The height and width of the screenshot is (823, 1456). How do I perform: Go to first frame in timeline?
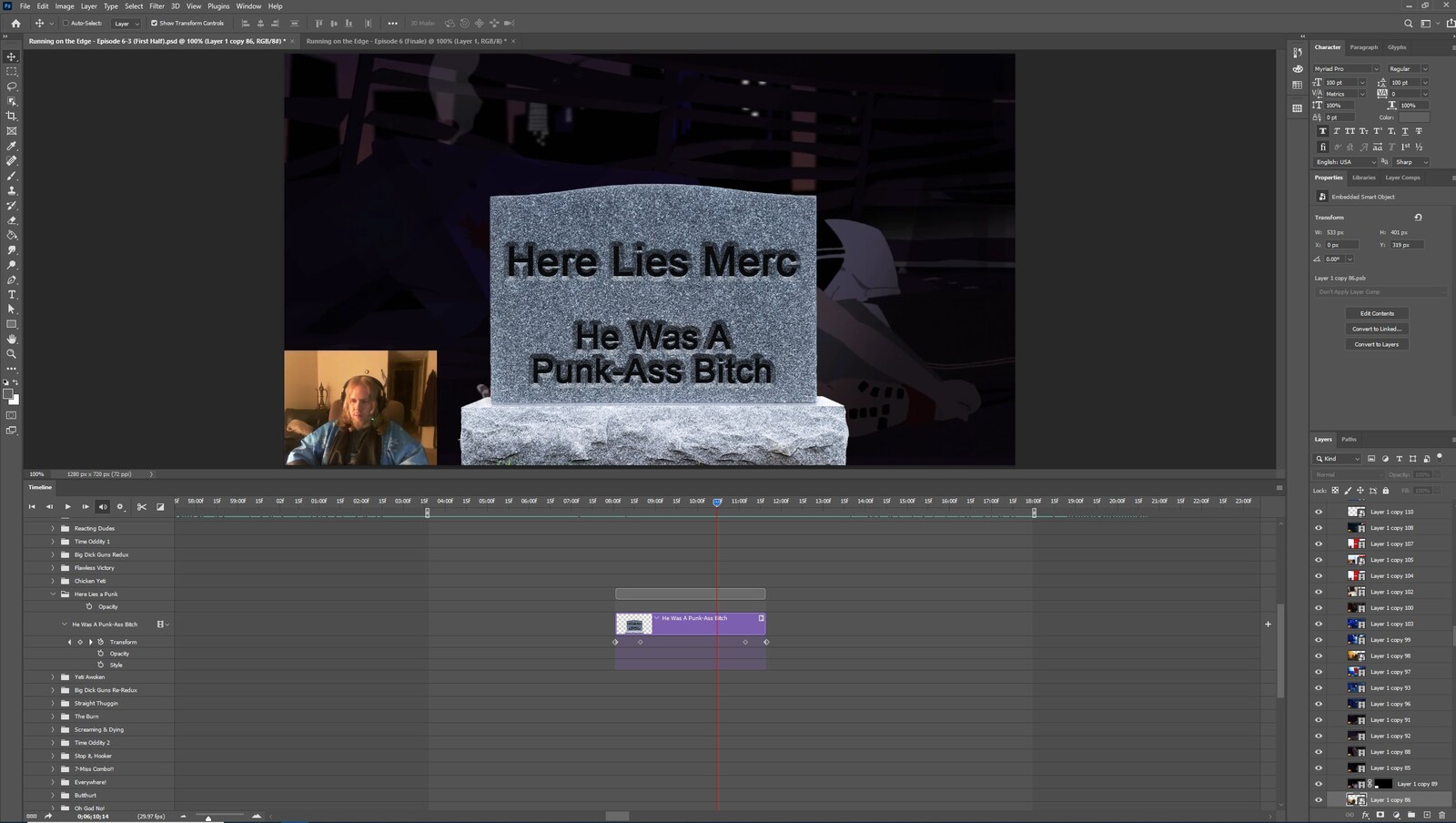[x=32, y=507]
